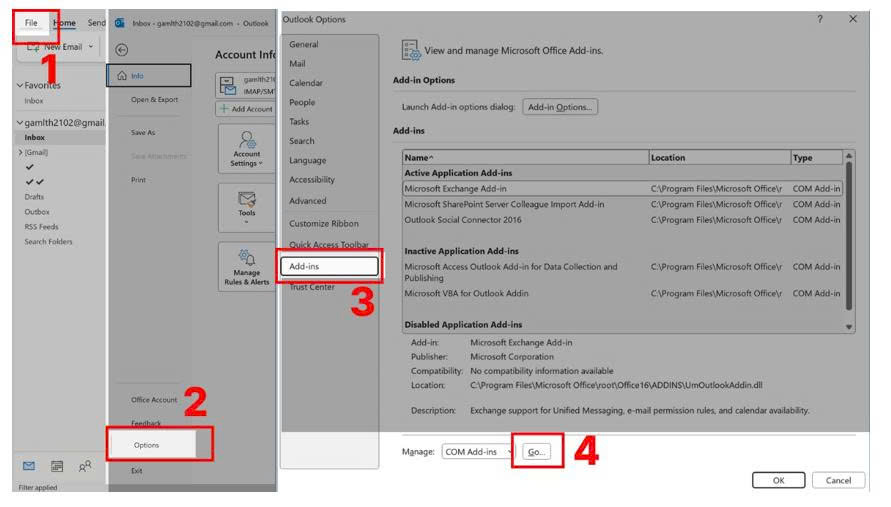891x507 pixels.
Task: Sort add-ins by Type column header
Action: coord(817,157)
